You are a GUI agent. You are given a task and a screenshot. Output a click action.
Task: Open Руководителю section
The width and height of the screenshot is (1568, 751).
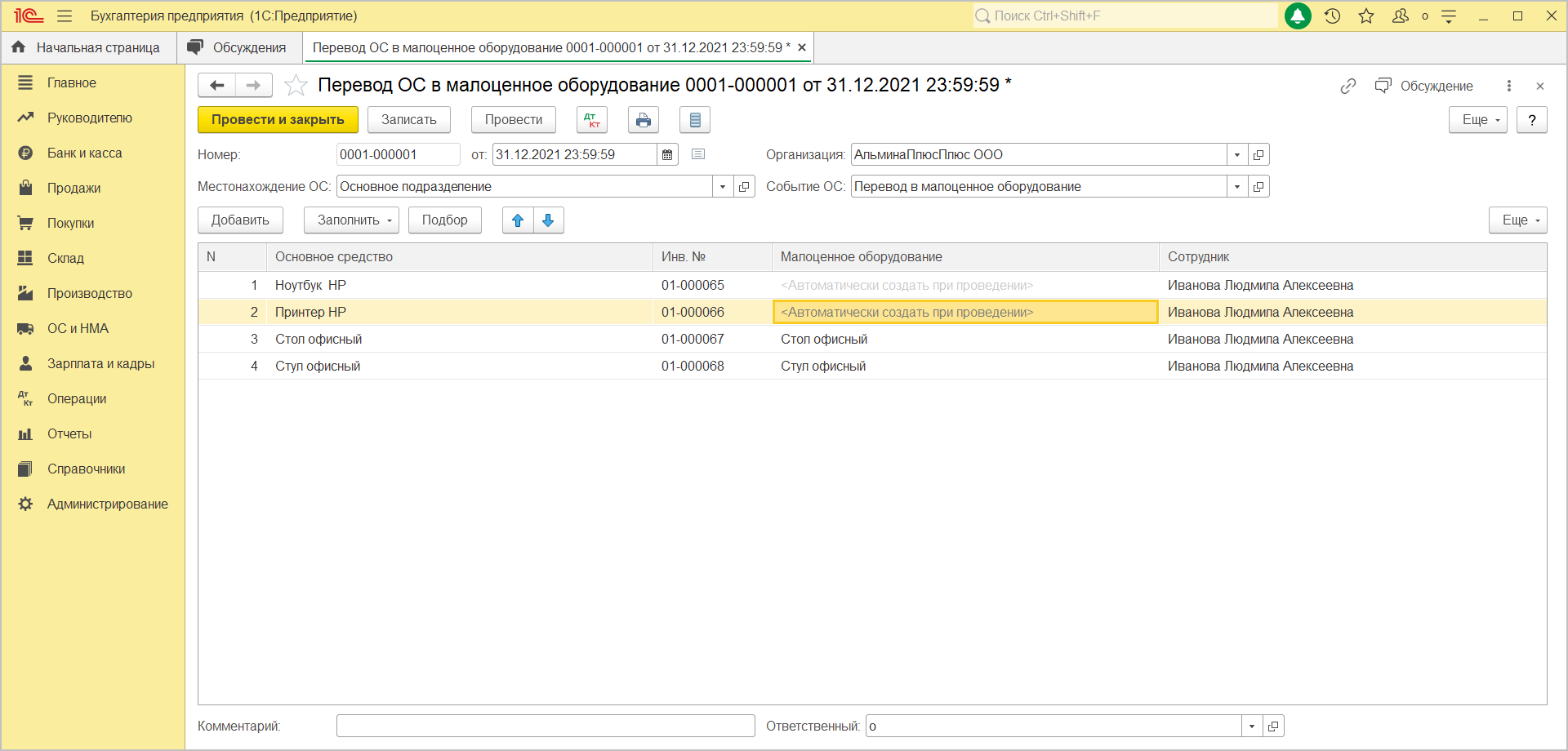coord(90,118)
